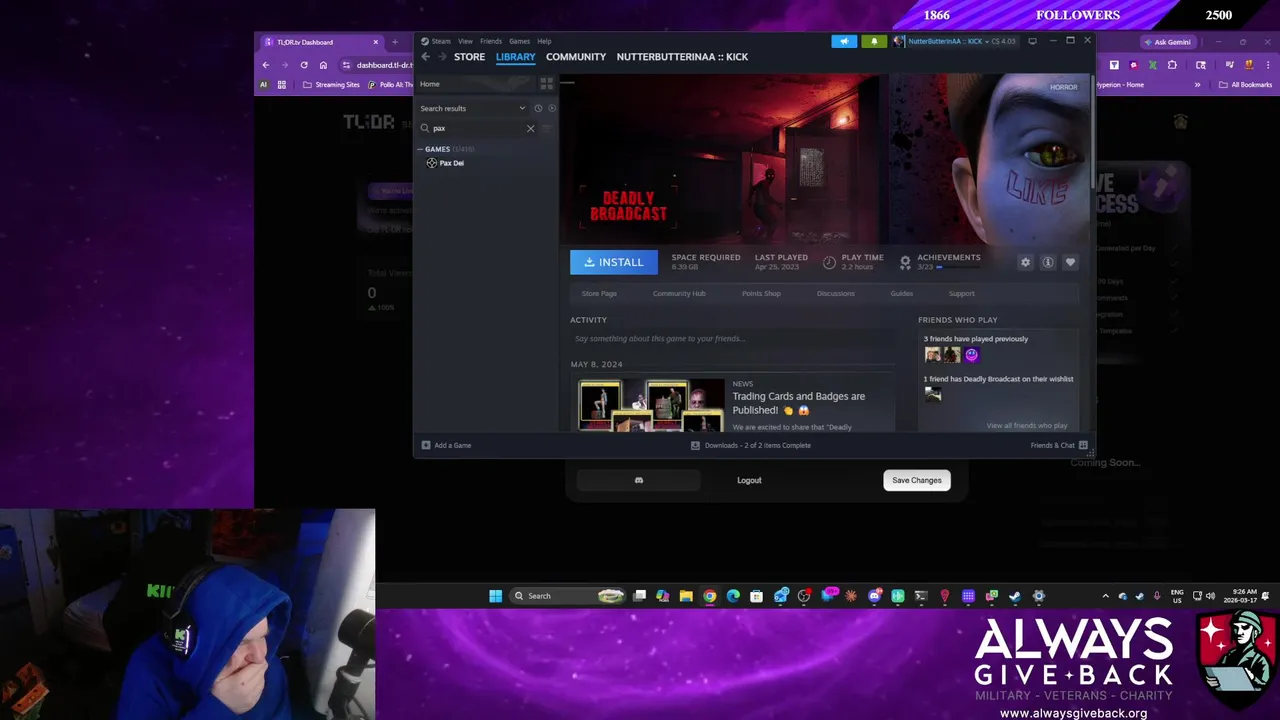Open Microsoft Edge from the taskbar

pos(733,596)
